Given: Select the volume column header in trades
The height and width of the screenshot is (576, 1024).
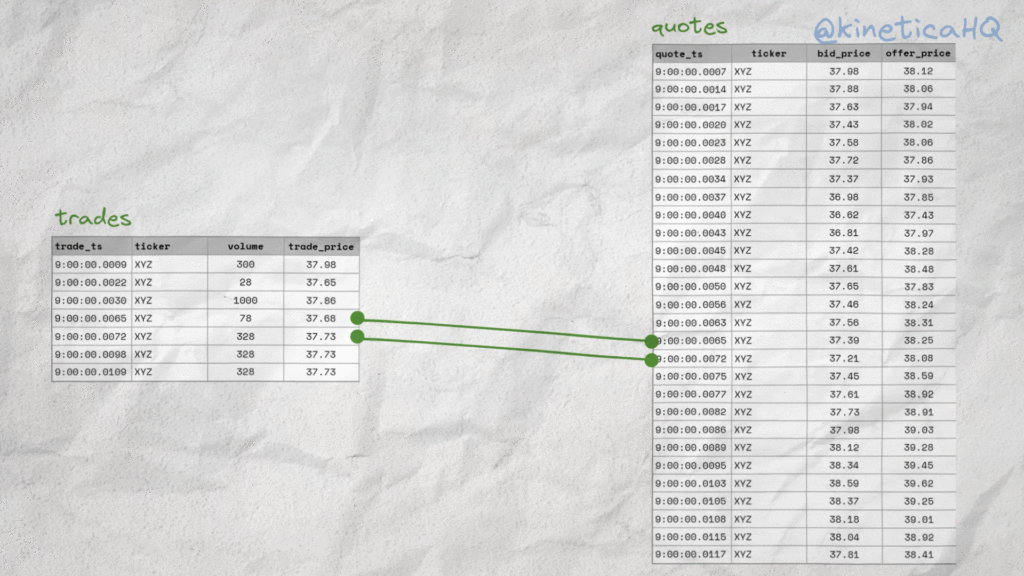Looking at the screenshot, I should click(x=245, y=246).
